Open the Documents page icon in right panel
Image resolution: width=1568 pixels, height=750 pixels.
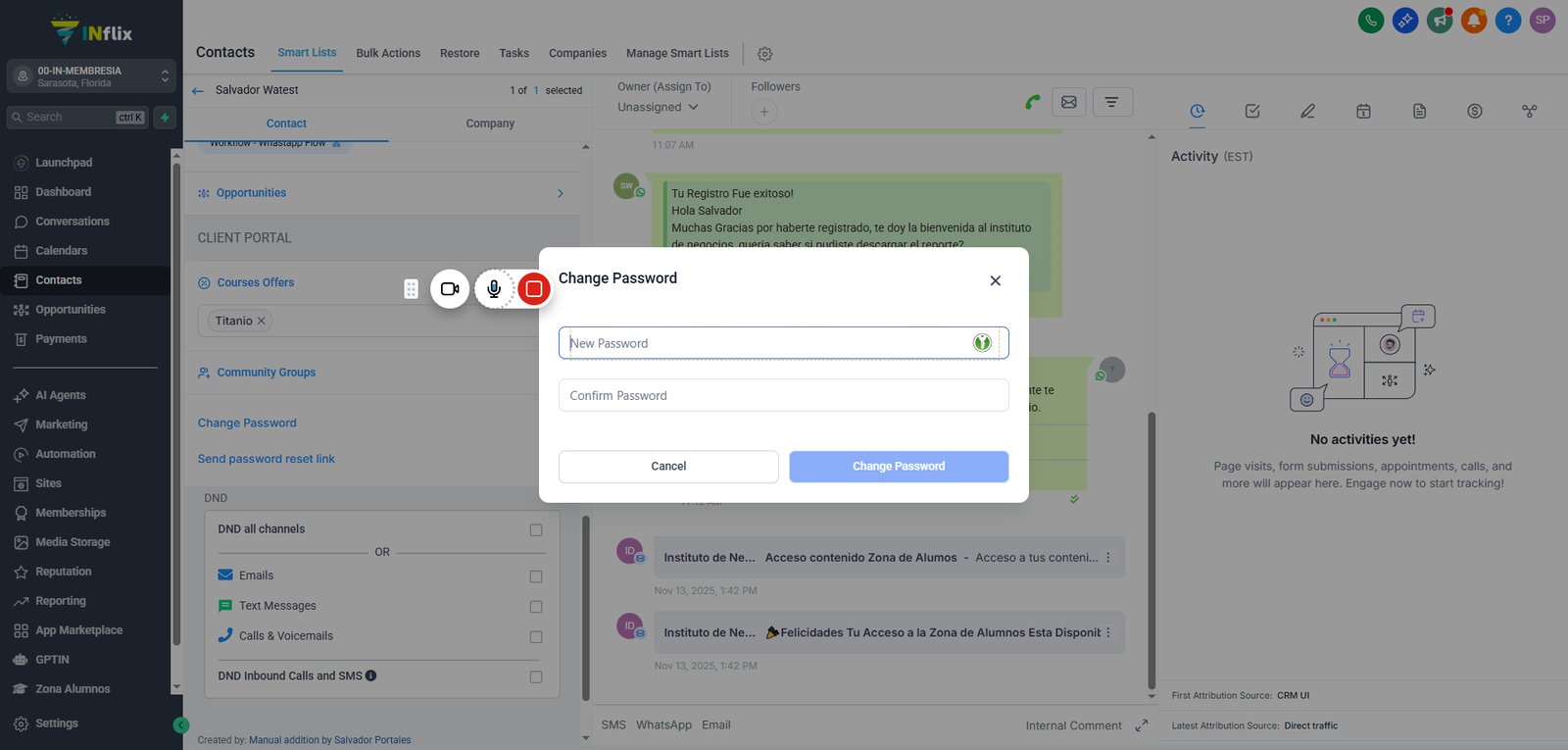[1419, 111]
